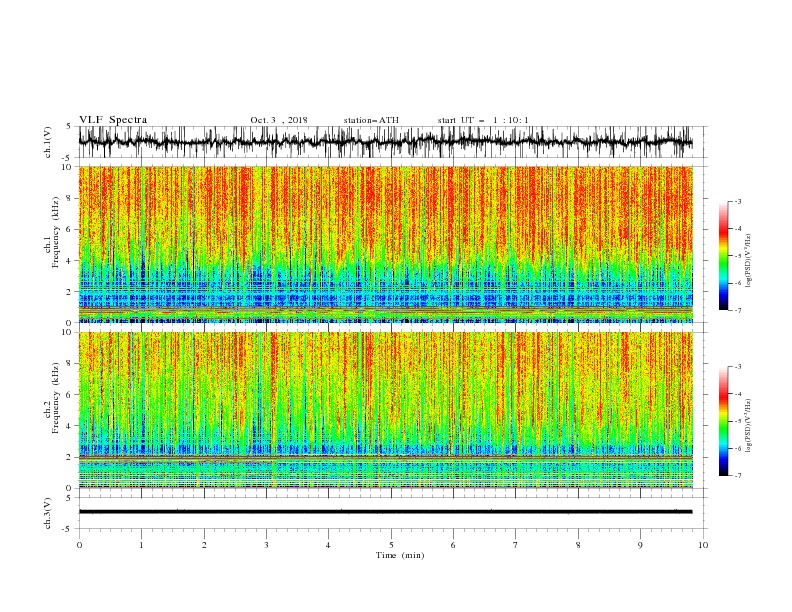Click the "station=ATH" header label
This screenshot has width=792, height=612.
(x=371, y=120)
